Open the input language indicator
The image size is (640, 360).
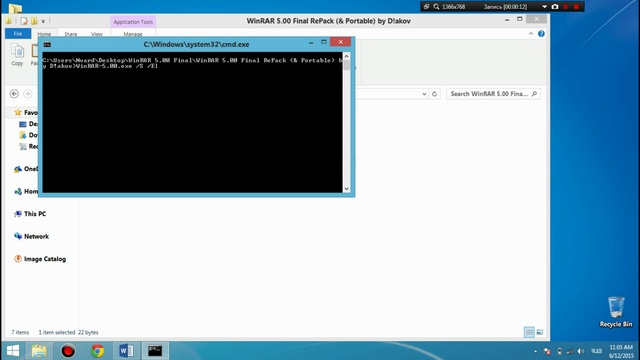(x=596, y=351)
